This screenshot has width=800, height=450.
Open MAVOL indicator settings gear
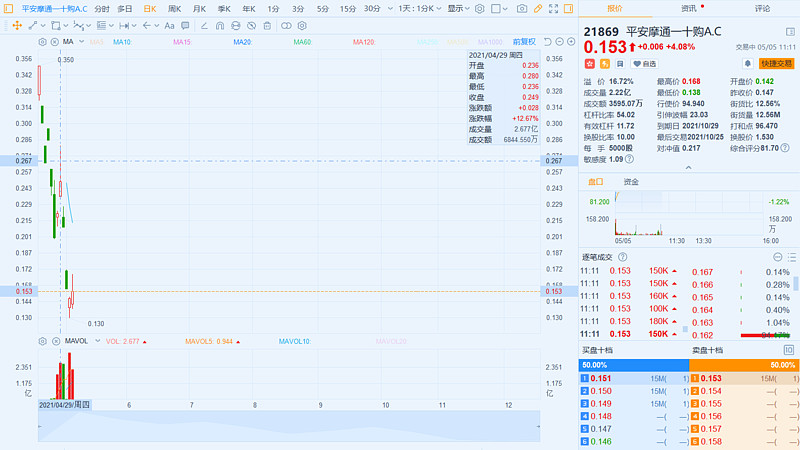42,341
